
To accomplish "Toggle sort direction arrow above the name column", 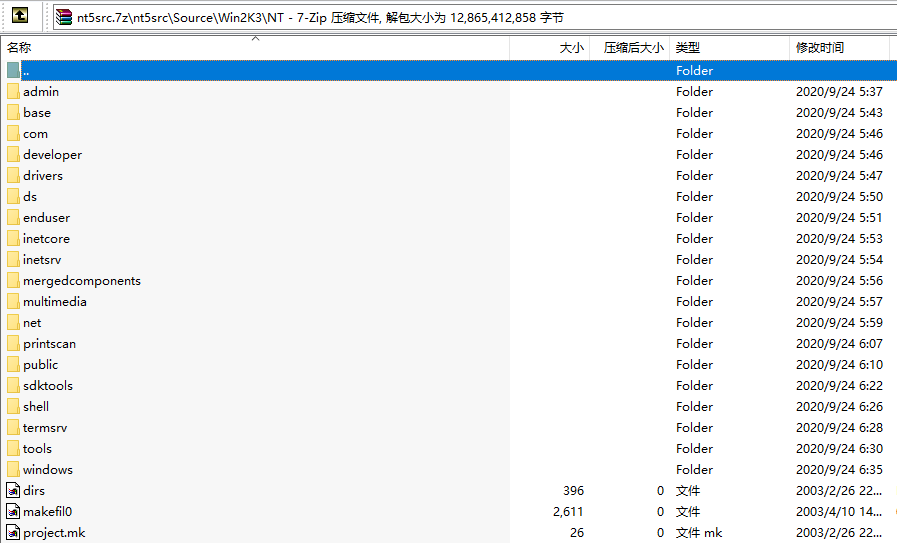I will tap(256, 39).
